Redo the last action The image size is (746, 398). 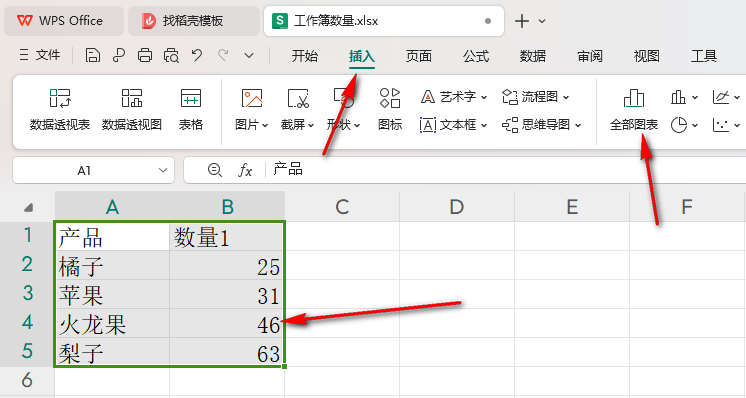(x=223, y=56)
